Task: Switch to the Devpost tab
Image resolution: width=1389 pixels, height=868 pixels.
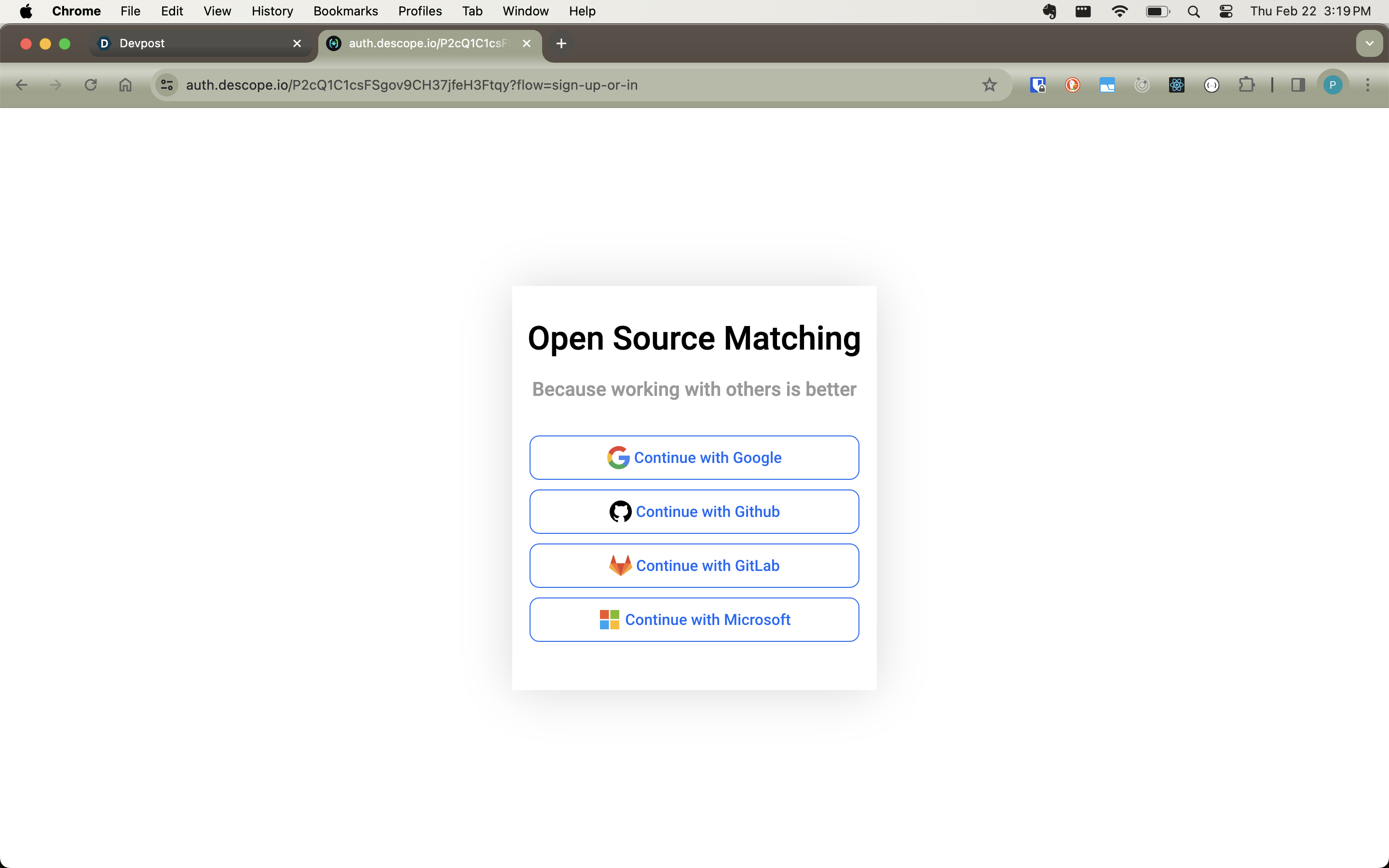Action: [195, 43]
